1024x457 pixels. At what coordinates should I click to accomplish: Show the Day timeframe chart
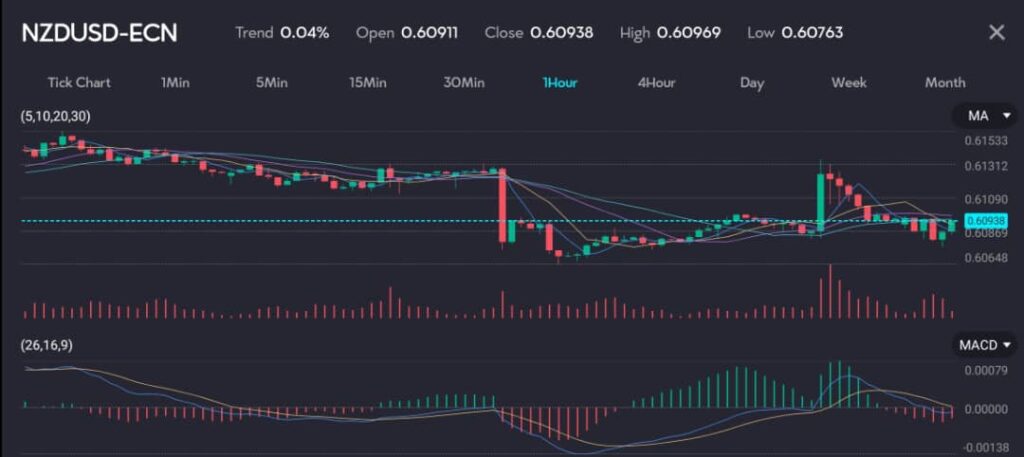752,82
